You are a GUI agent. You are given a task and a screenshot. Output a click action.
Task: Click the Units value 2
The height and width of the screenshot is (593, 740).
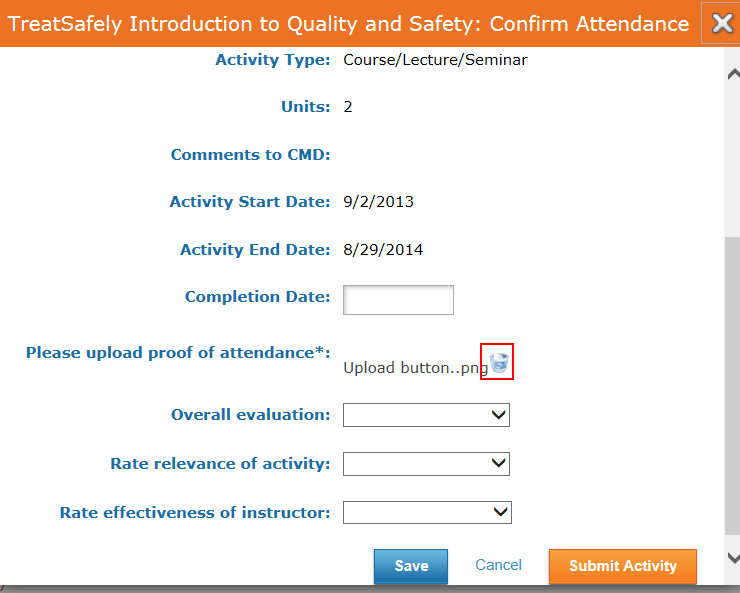coord(348,107)
